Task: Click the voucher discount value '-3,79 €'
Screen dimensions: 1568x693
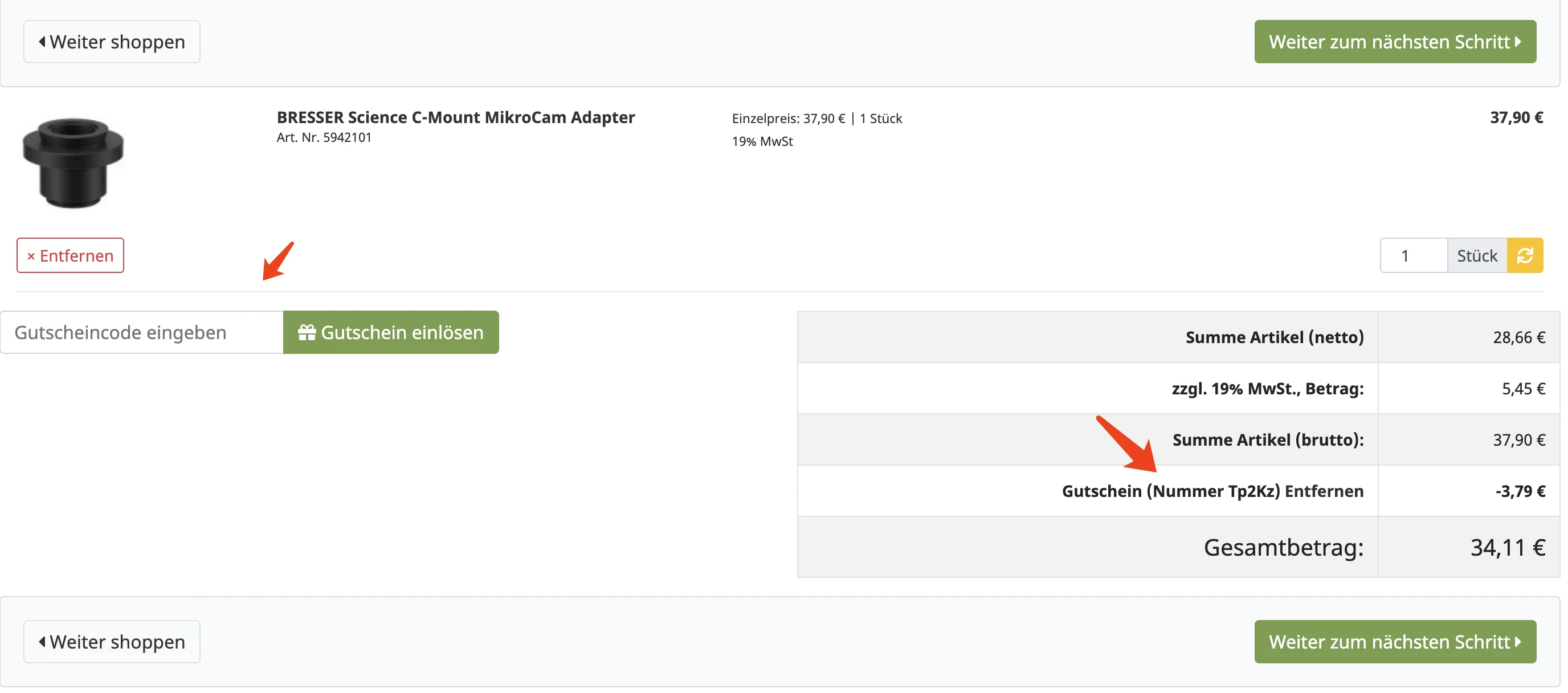Action: 1520,491
